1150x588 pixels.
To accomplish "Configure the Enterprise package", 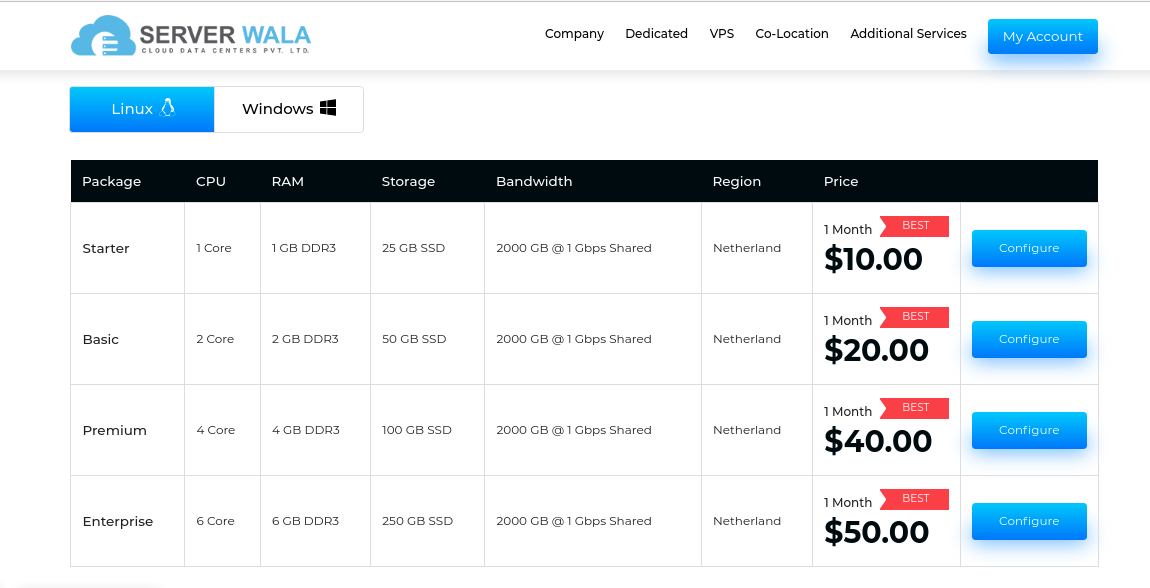I will tap(1029, 521).
